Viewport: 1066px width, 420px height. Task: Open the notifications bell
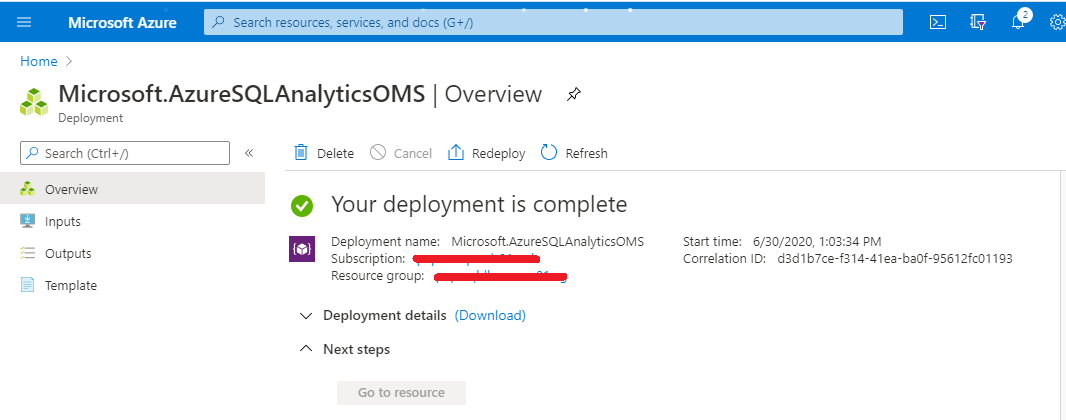click(1018, 22)
